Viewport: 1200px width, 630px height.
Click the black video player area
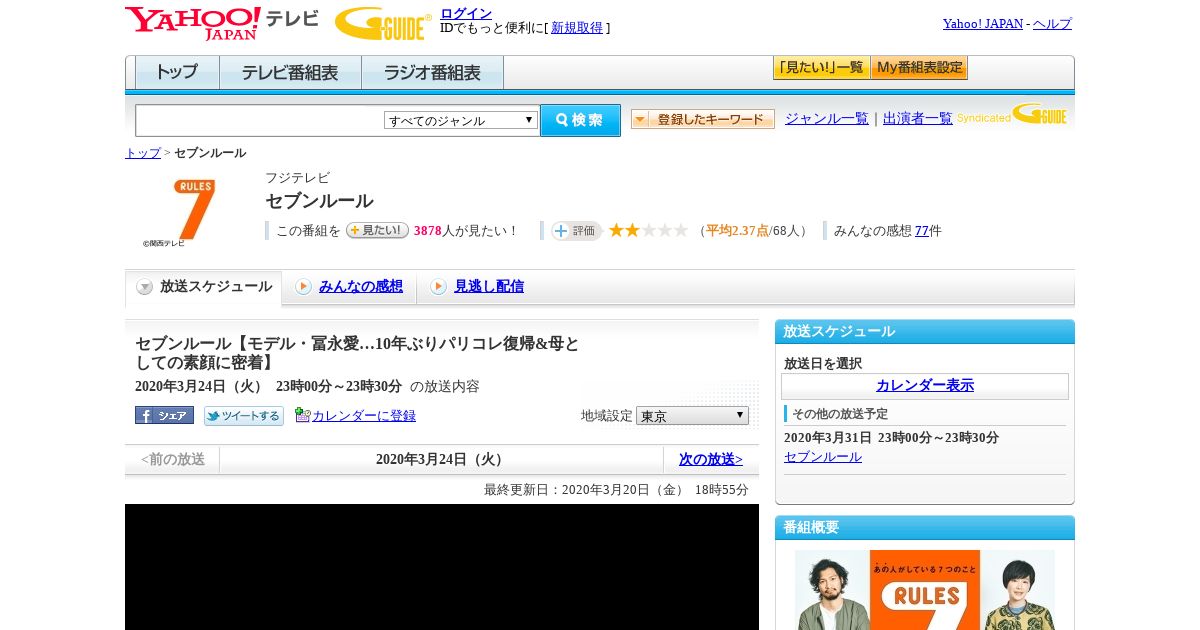pos(442,567)
